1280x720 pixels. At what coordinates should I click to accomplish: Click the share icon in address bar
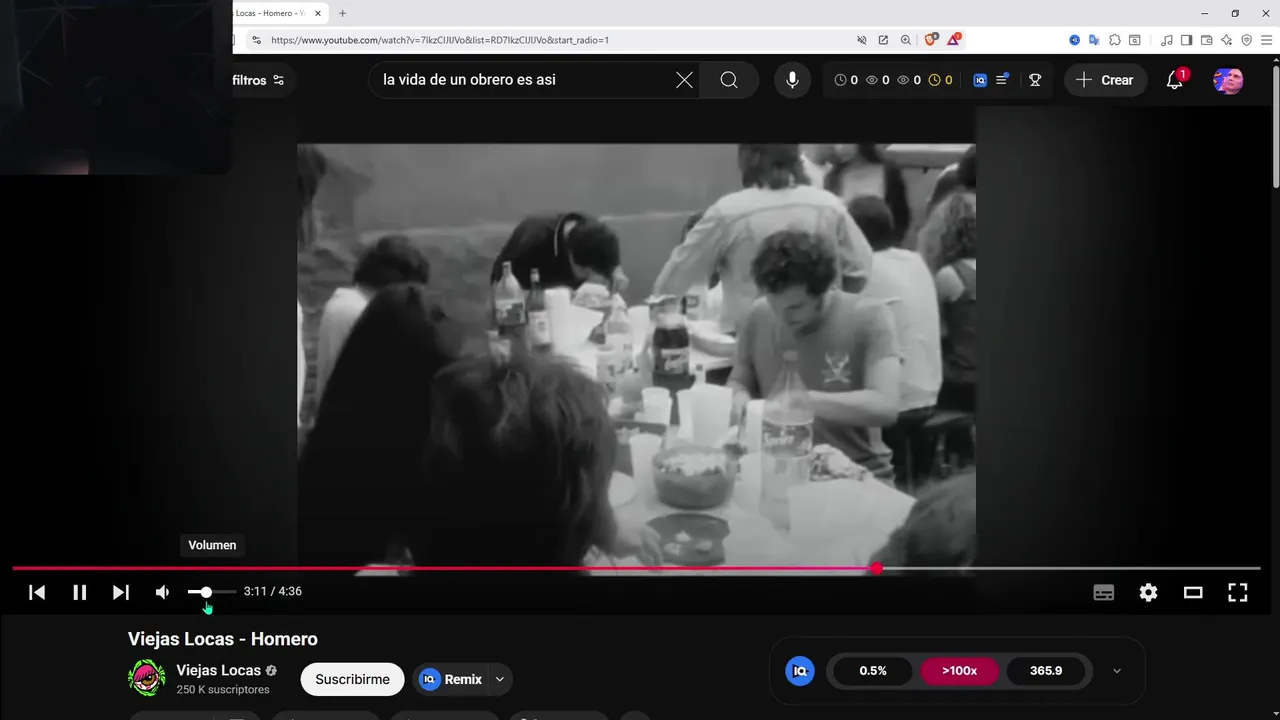point(883,40)
